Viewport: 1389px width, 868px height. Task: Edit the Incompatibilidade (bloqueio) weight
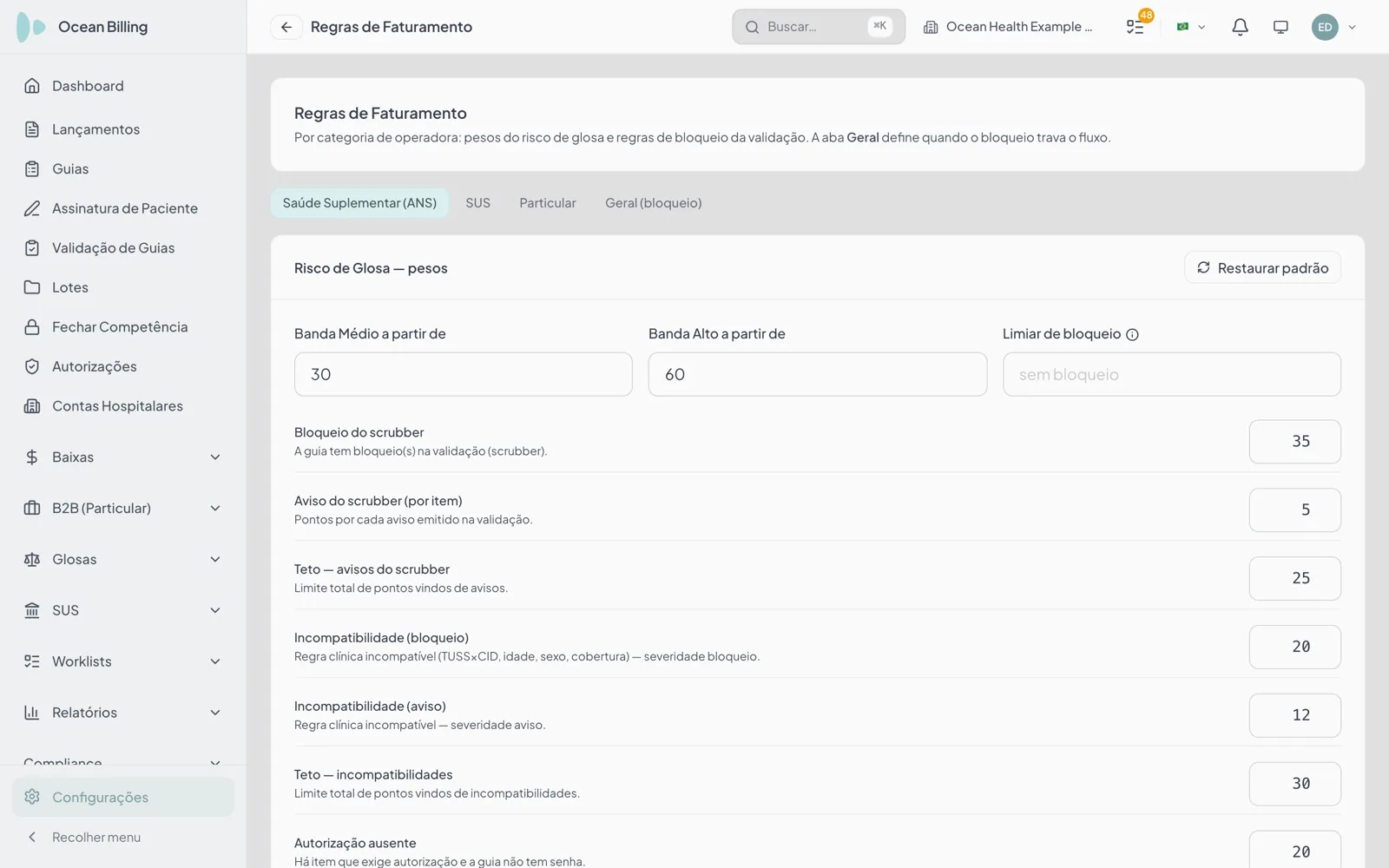(1295, 648)
